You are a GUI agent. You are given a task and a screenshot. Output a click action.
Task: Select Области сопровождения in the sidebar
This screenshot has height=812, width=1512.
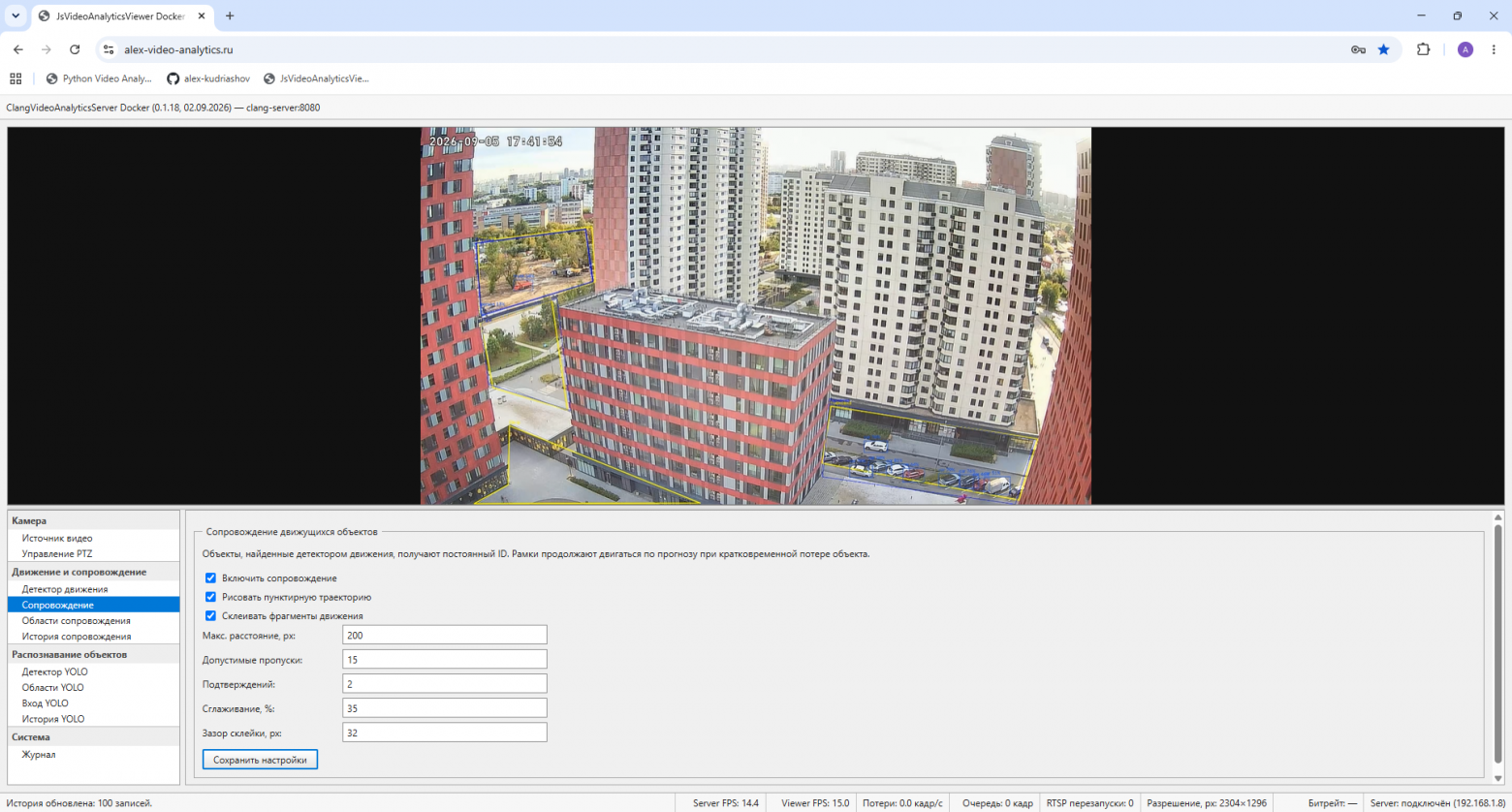93,620
